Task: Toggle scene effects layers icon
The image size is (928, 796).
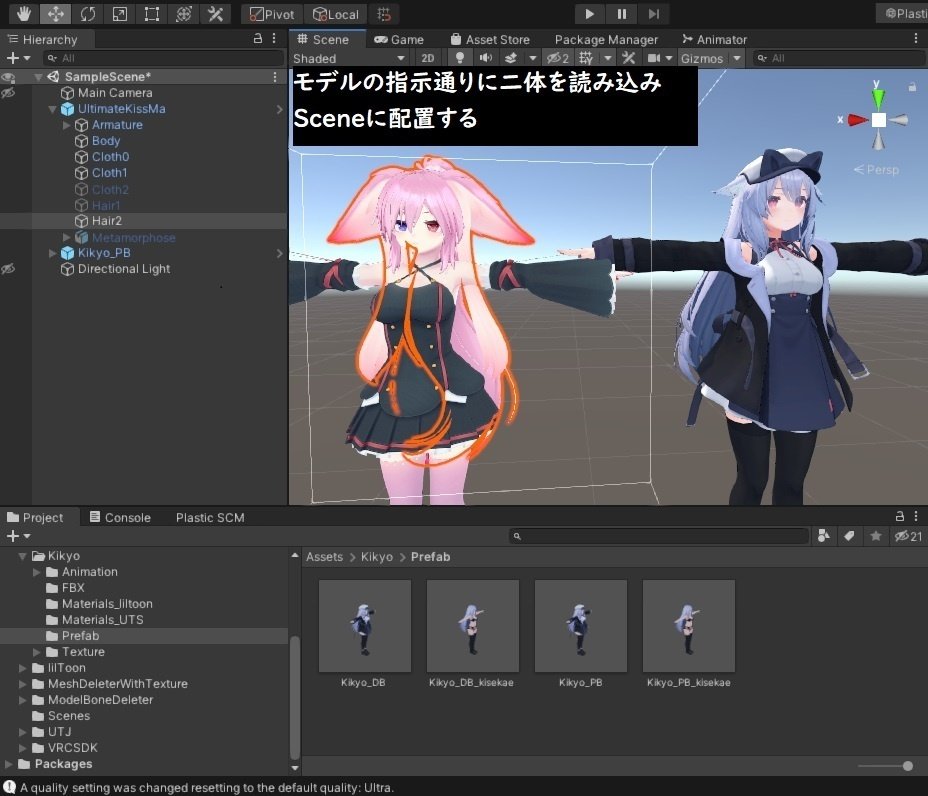Action: coord(511,58)
